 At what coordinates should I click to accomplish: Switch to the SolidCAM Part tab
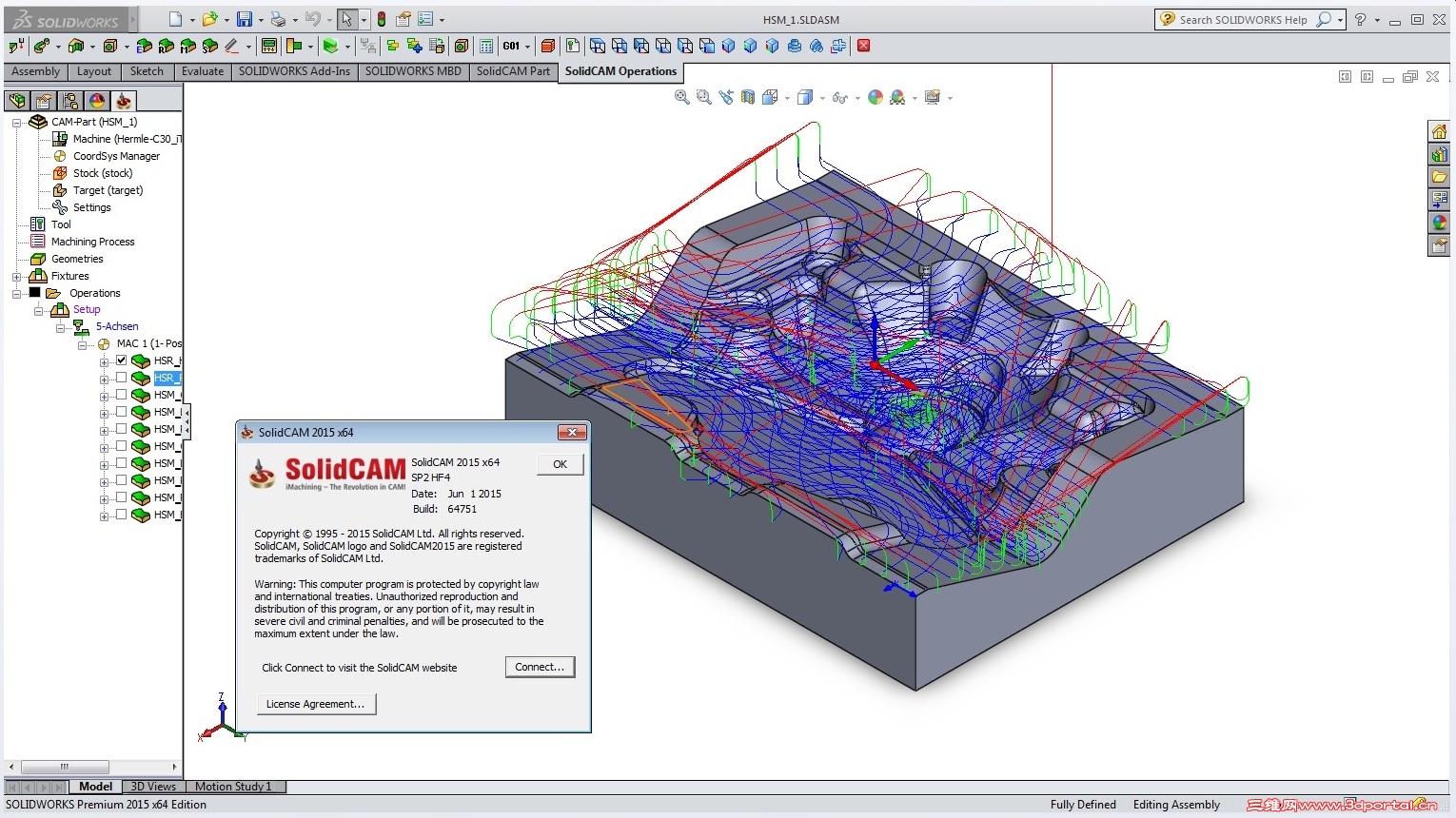point(513,71)
